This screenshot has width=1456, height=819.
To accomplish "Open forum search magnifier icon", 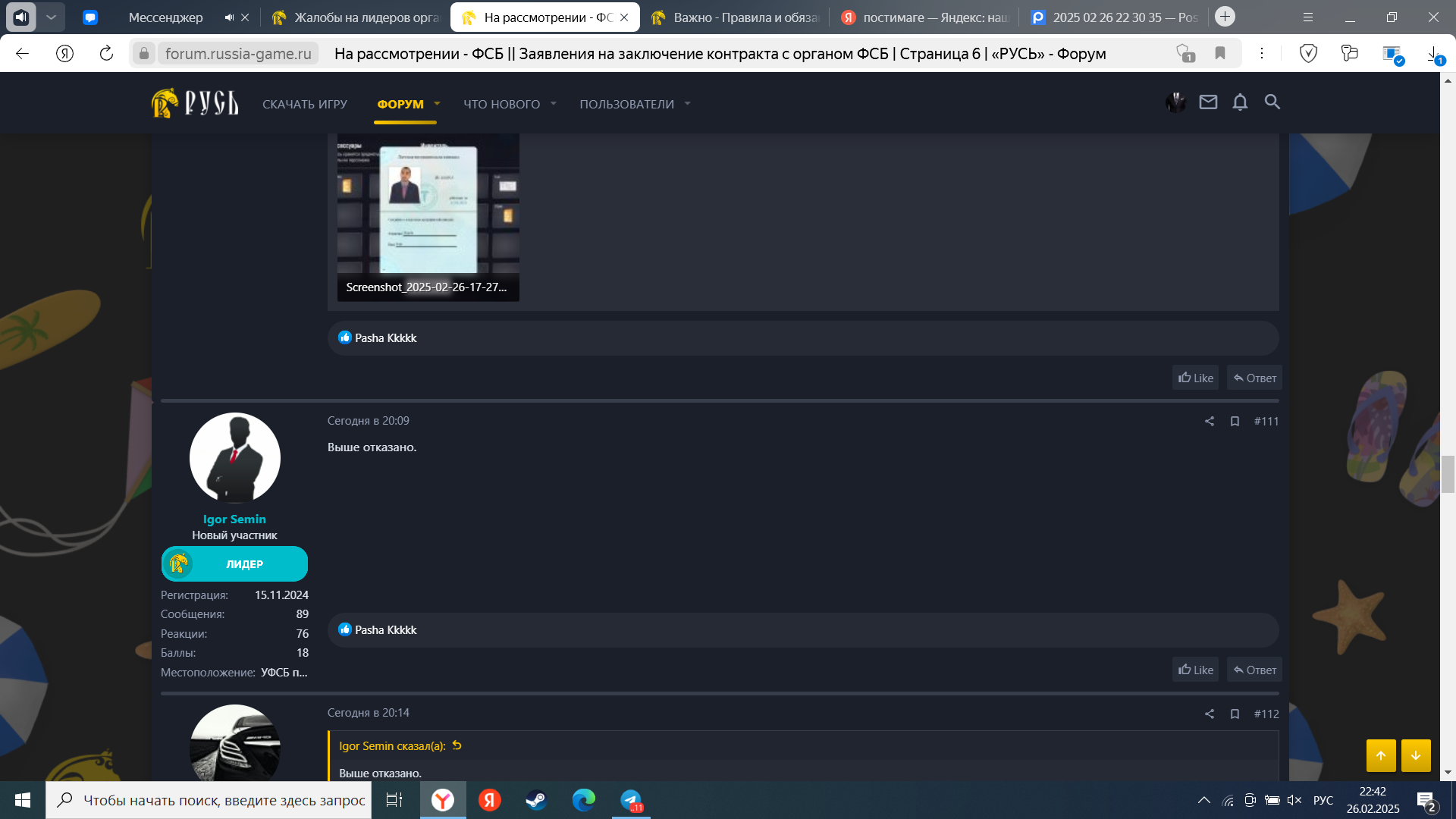I will (1272, 102).
